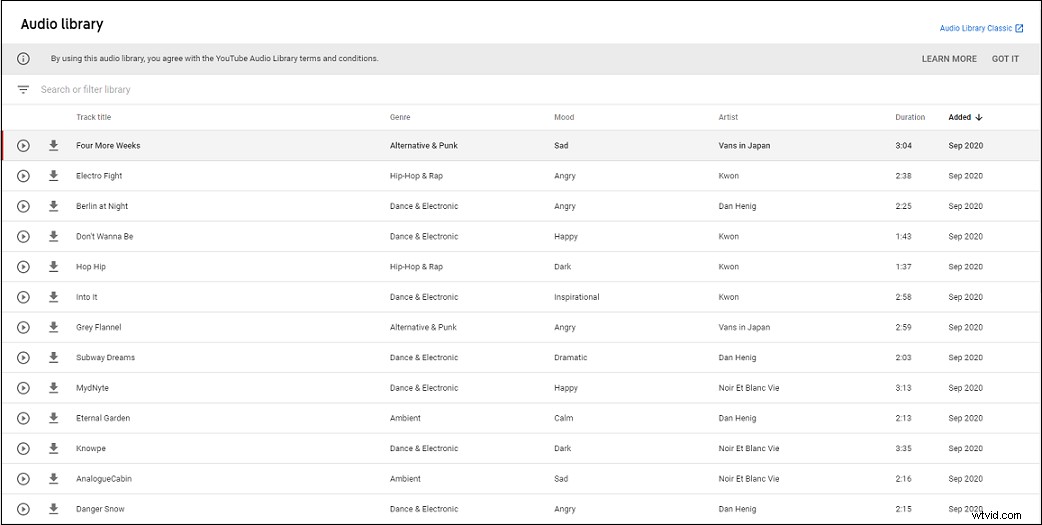The image size is (1042, 525).
Task: Play the Grey Flannel track
Action: click(x=23, y=327)
